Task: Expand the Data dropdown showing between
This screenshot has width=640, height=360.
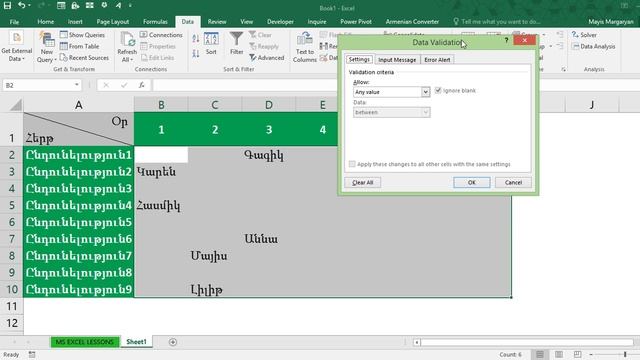Action: click(425, 112)
